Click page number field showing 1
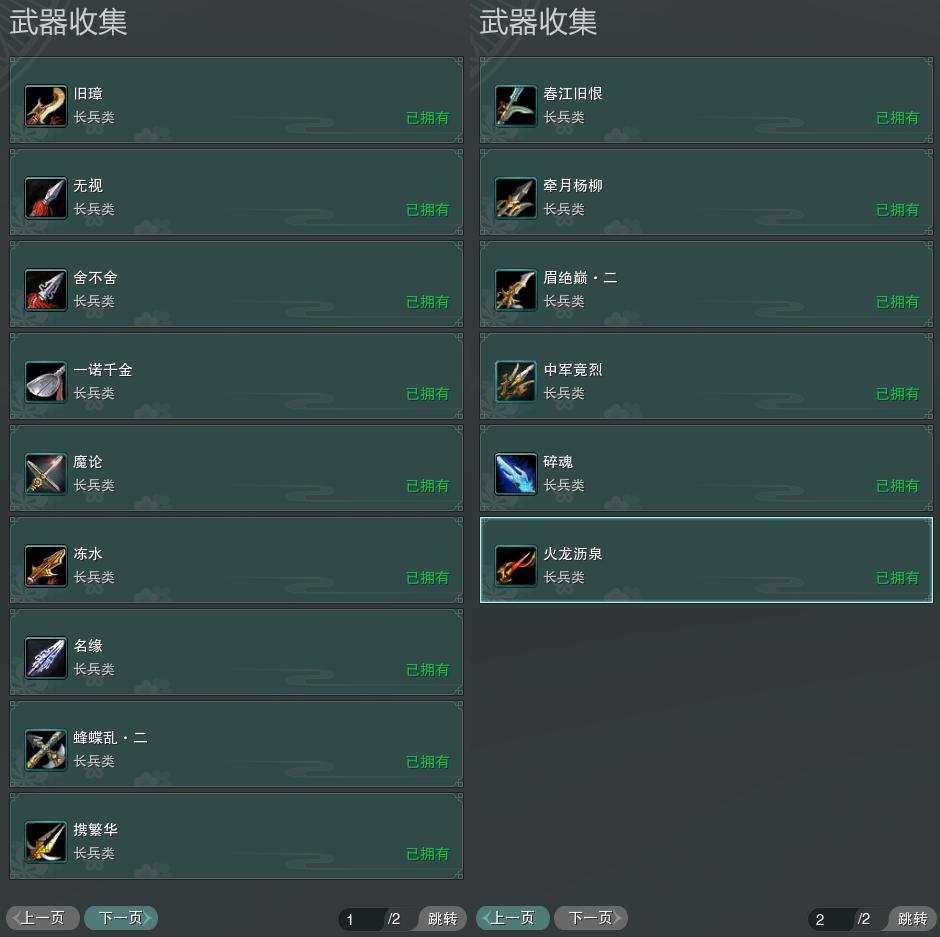The width and height of the screenshot is (940, 937). click(x=361, y=919)
